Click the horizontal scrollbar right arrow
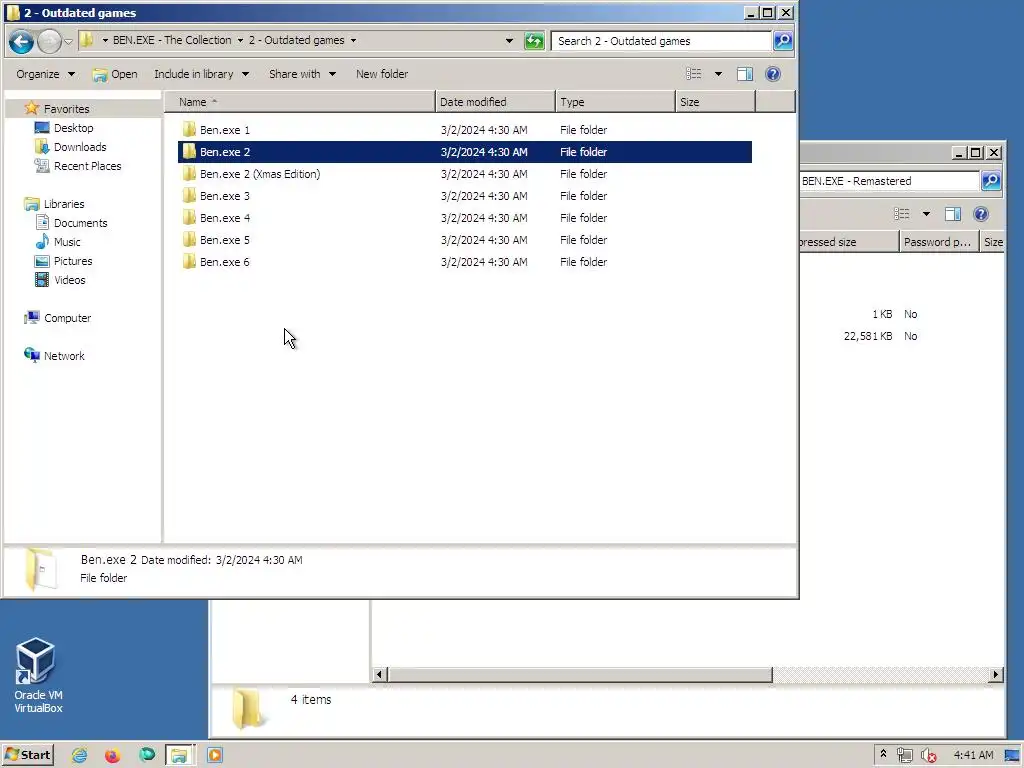Viewport: 1024px width, 768px height. coord(995,674)
